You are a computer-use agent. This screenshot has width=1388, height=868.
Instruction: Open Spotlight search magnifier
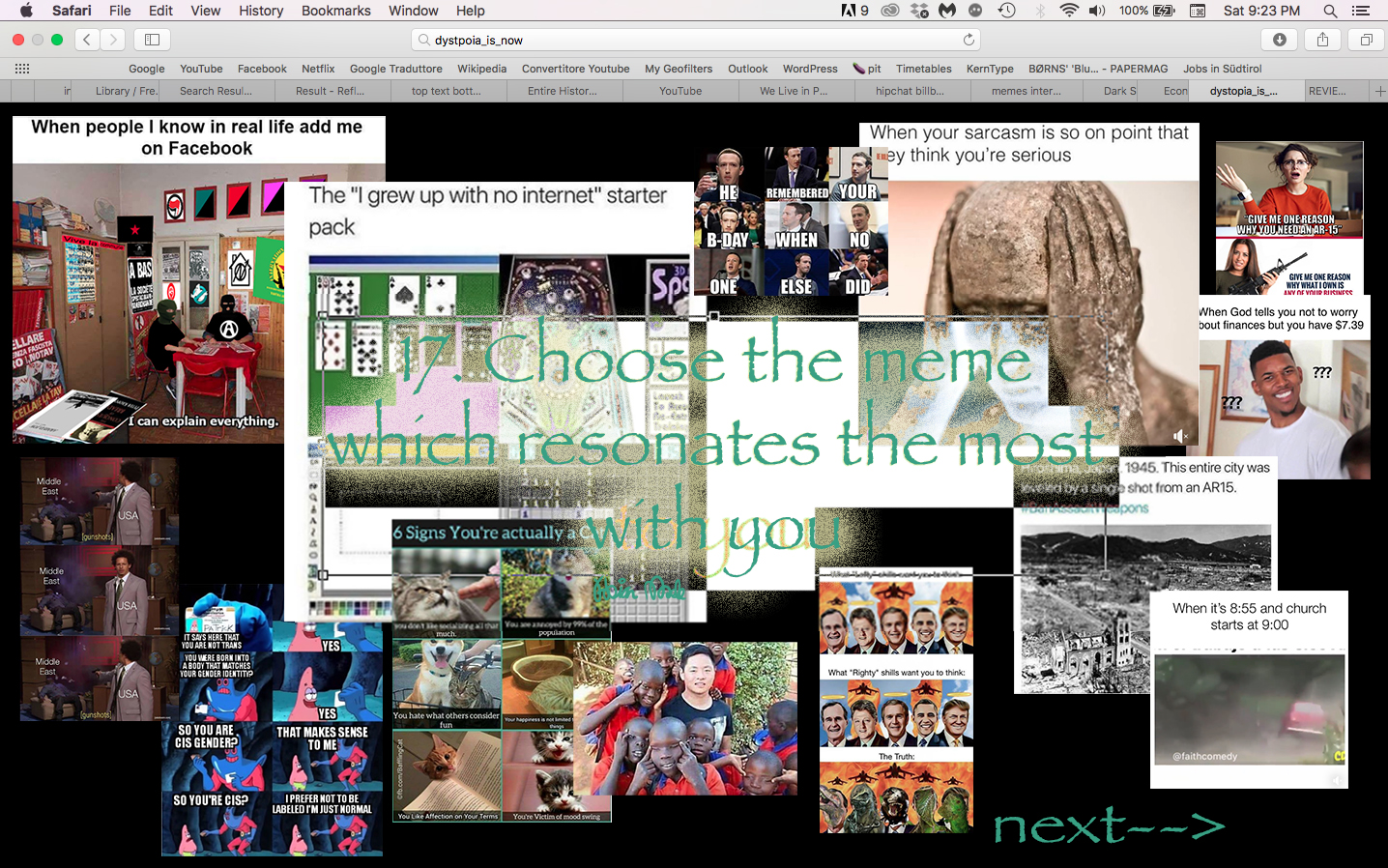pyautogui.click(x=1330, y=11)
